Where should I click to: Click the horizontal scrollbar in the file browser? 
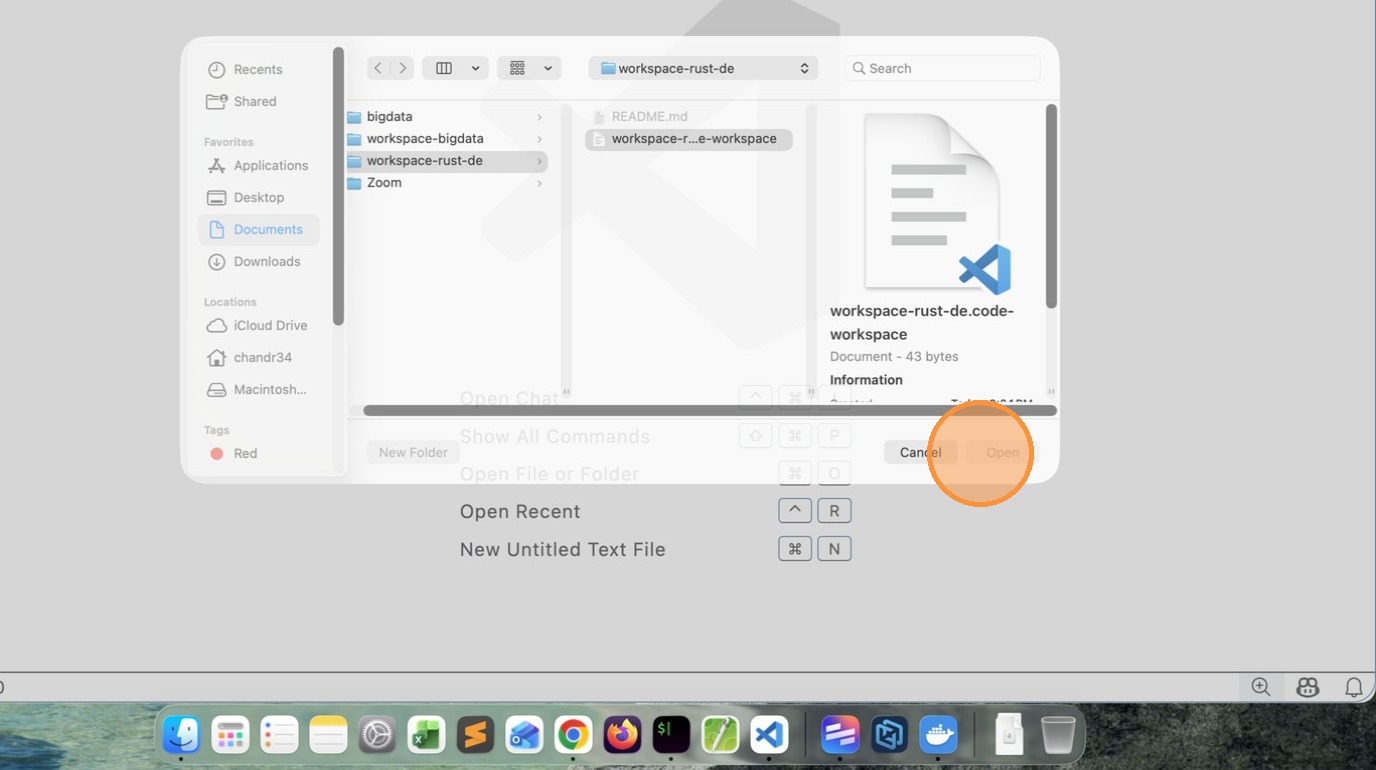[x=710, y=410]
